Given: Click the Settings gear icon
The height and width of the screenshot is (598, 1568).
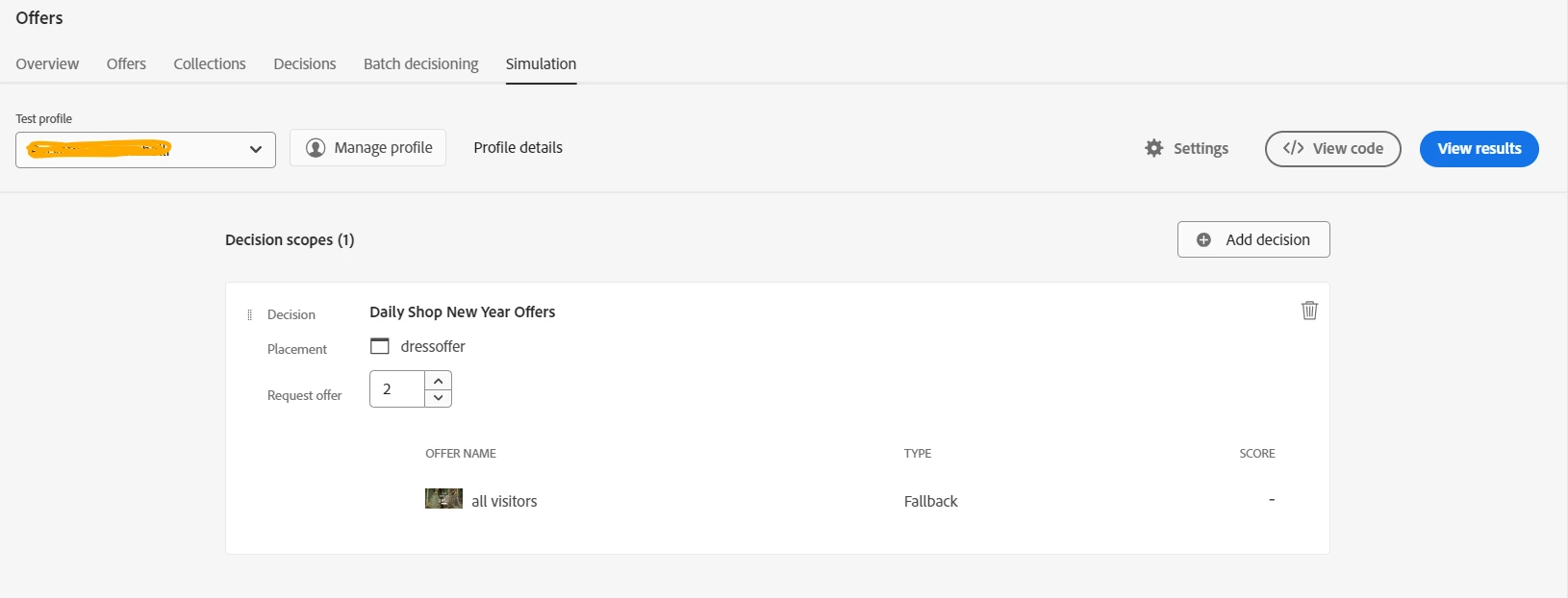Looking at the screenshot, I should pos(1154,148).
